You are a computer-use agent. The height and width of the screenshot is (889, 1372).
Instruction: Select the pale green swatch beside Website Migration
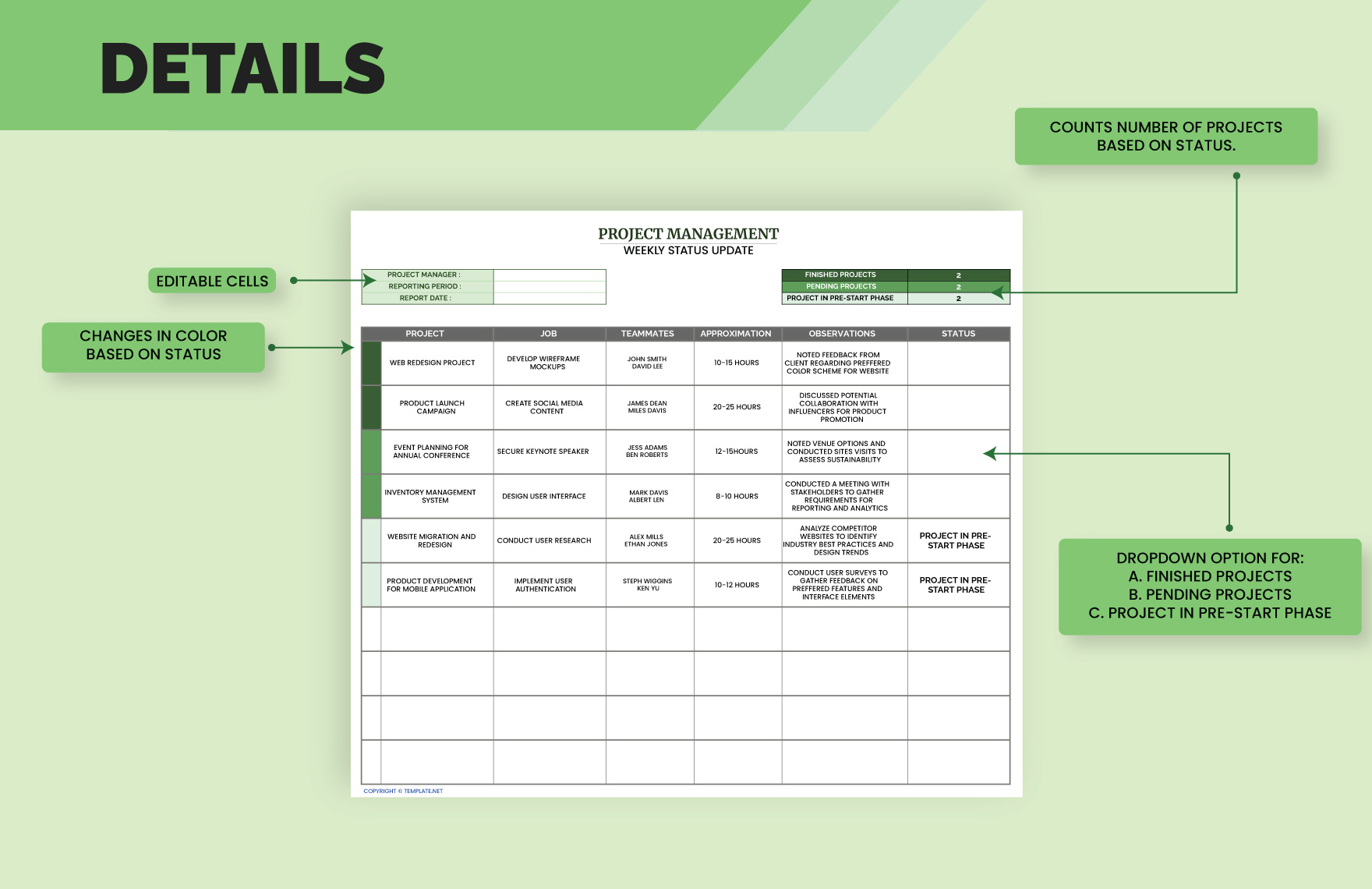[x=372, y=541]
